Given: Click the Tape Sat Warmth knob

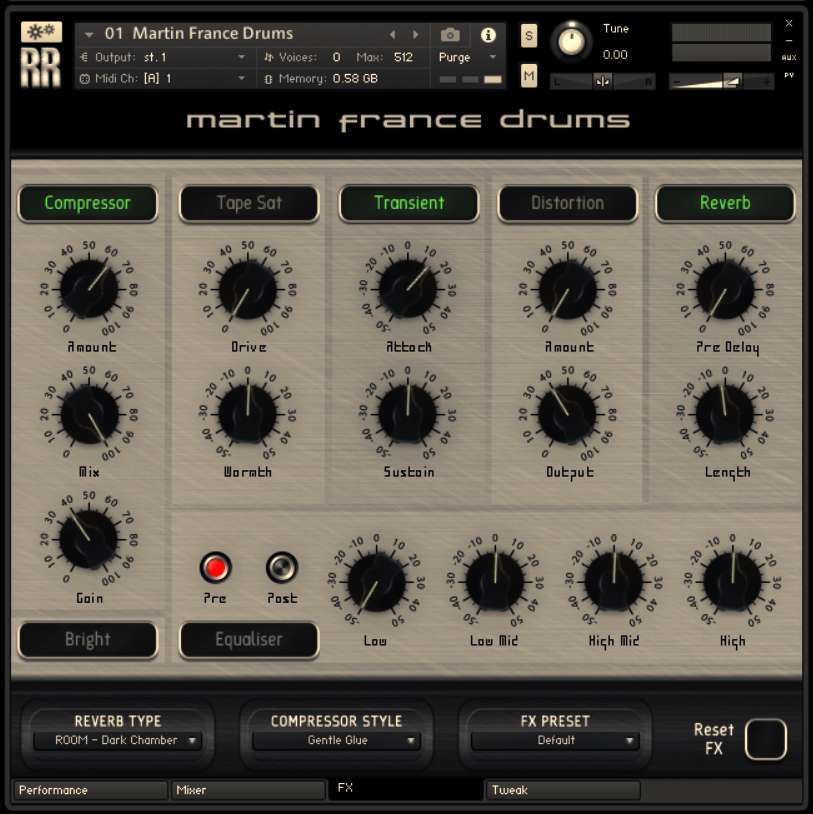Looking at the screenshot, I should pyautogui.click(x=248, y=414).
